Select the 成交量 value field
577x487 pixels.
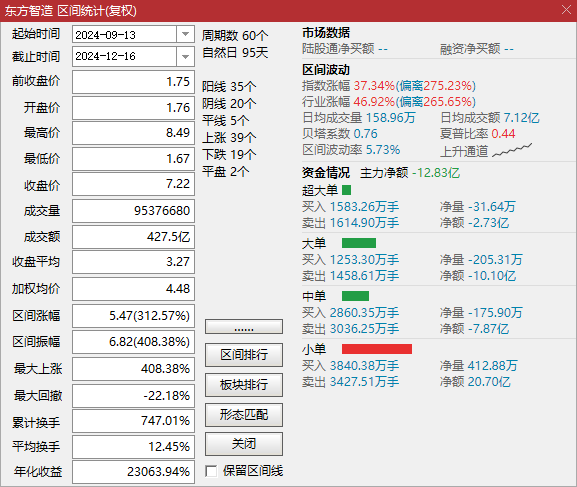tap(133, 211)
